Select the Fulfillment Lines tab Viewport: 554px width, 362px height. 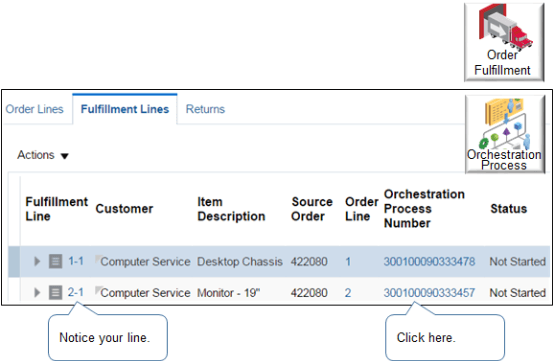coord(125,109)
